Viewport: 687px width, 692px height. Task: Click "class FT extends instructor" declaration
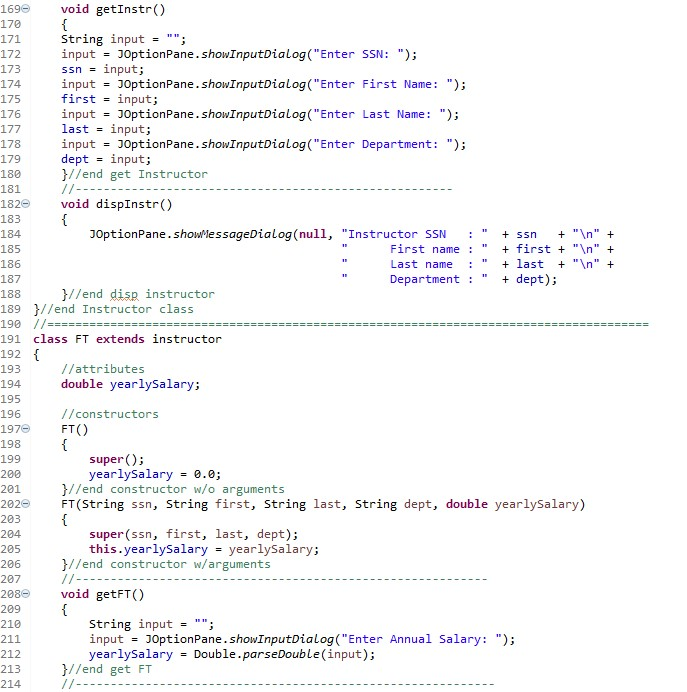[128, 339]
